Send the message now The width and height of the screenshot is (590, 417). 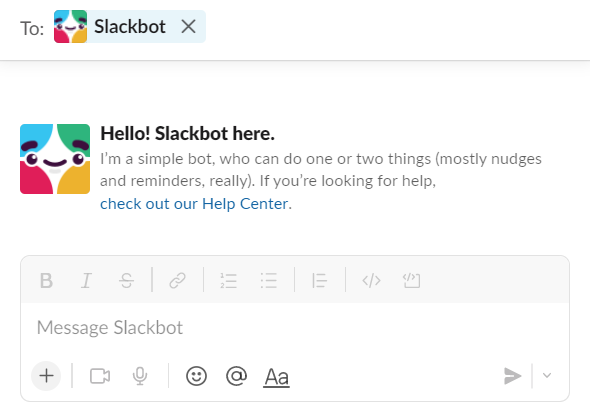512,376
